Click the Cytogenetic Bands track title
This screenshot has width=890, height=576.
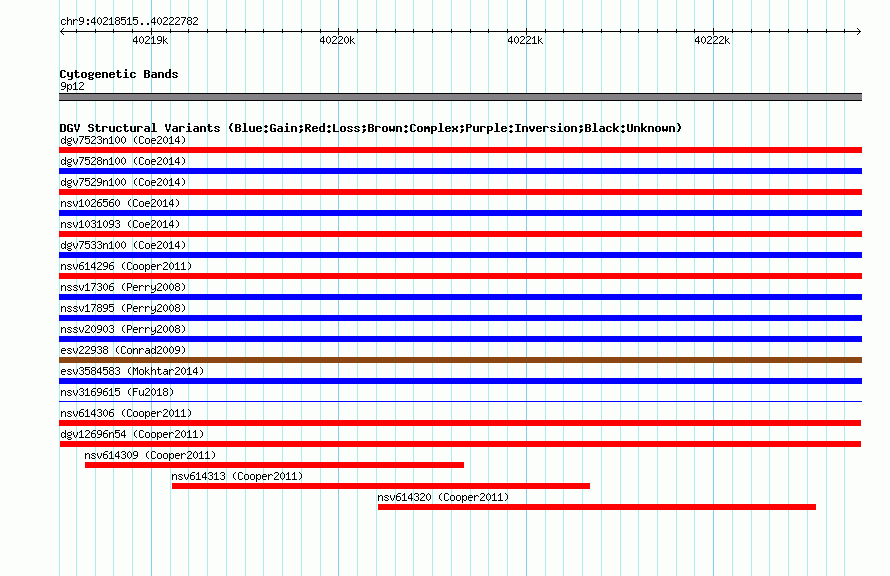pyautogui.click(x=119, y=74)
